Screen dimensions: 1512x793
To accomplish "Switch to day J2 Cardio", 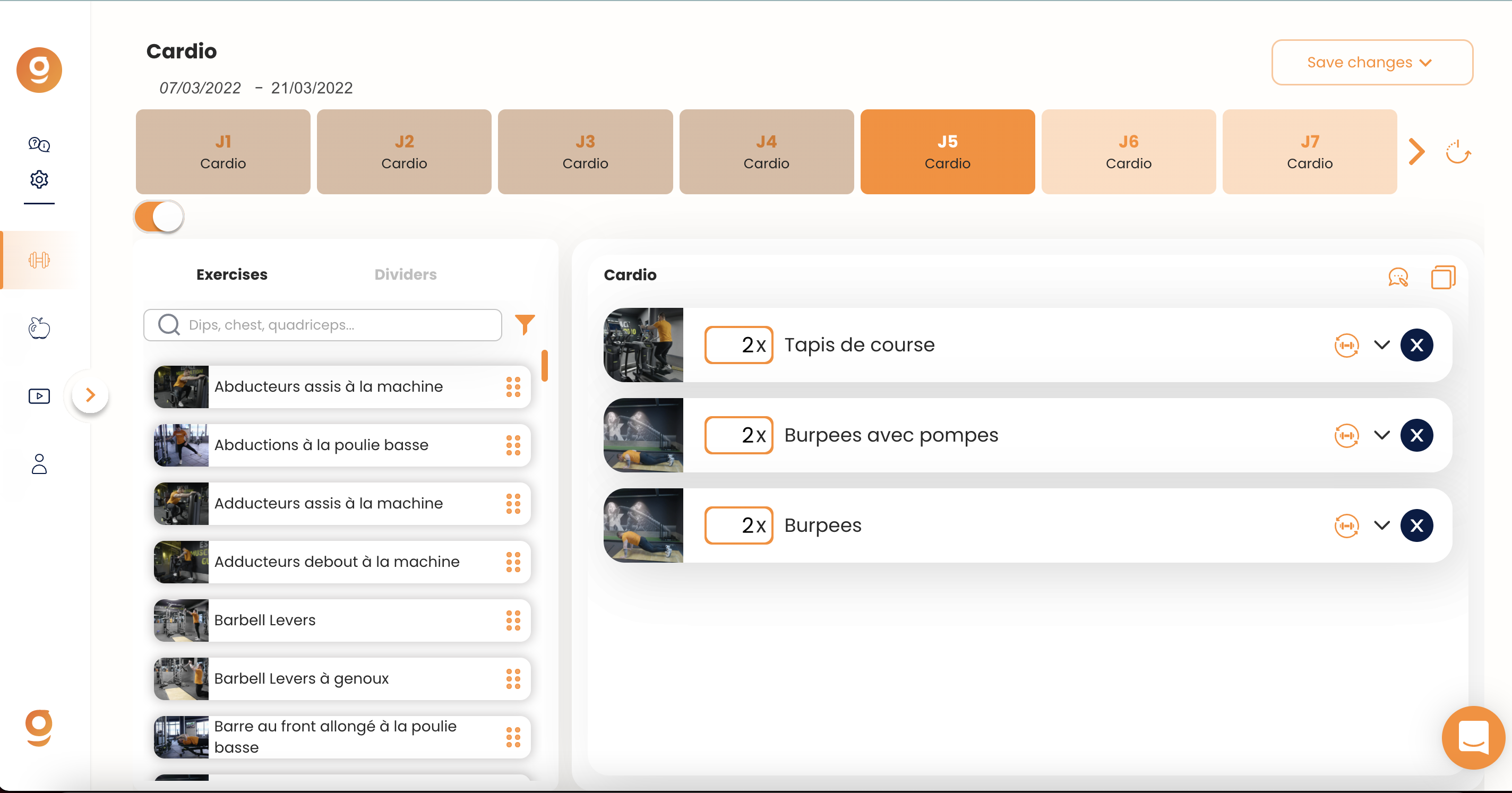I will pyautogui.click(x=404, y=151).
